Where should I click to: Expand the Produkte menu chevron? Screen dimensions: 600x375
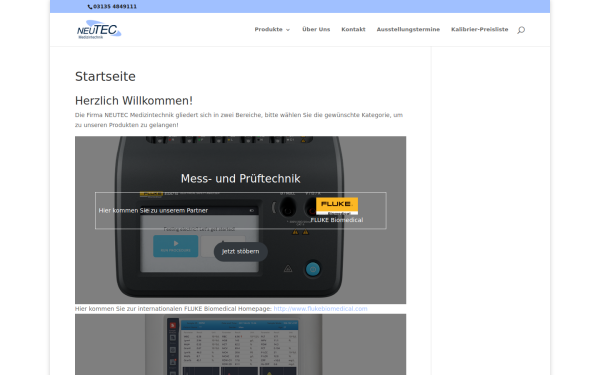click(x=288, y=30)
